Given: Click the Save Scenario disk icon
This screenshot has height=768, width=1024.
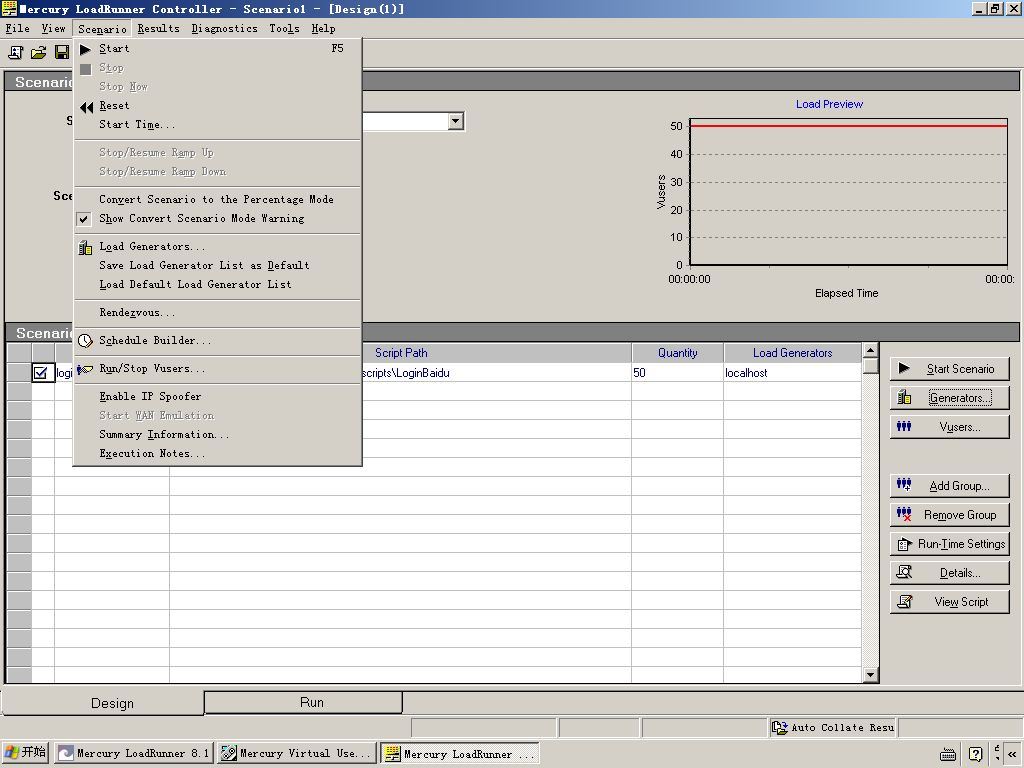Looking at the screenshot, I should (62, 52).
